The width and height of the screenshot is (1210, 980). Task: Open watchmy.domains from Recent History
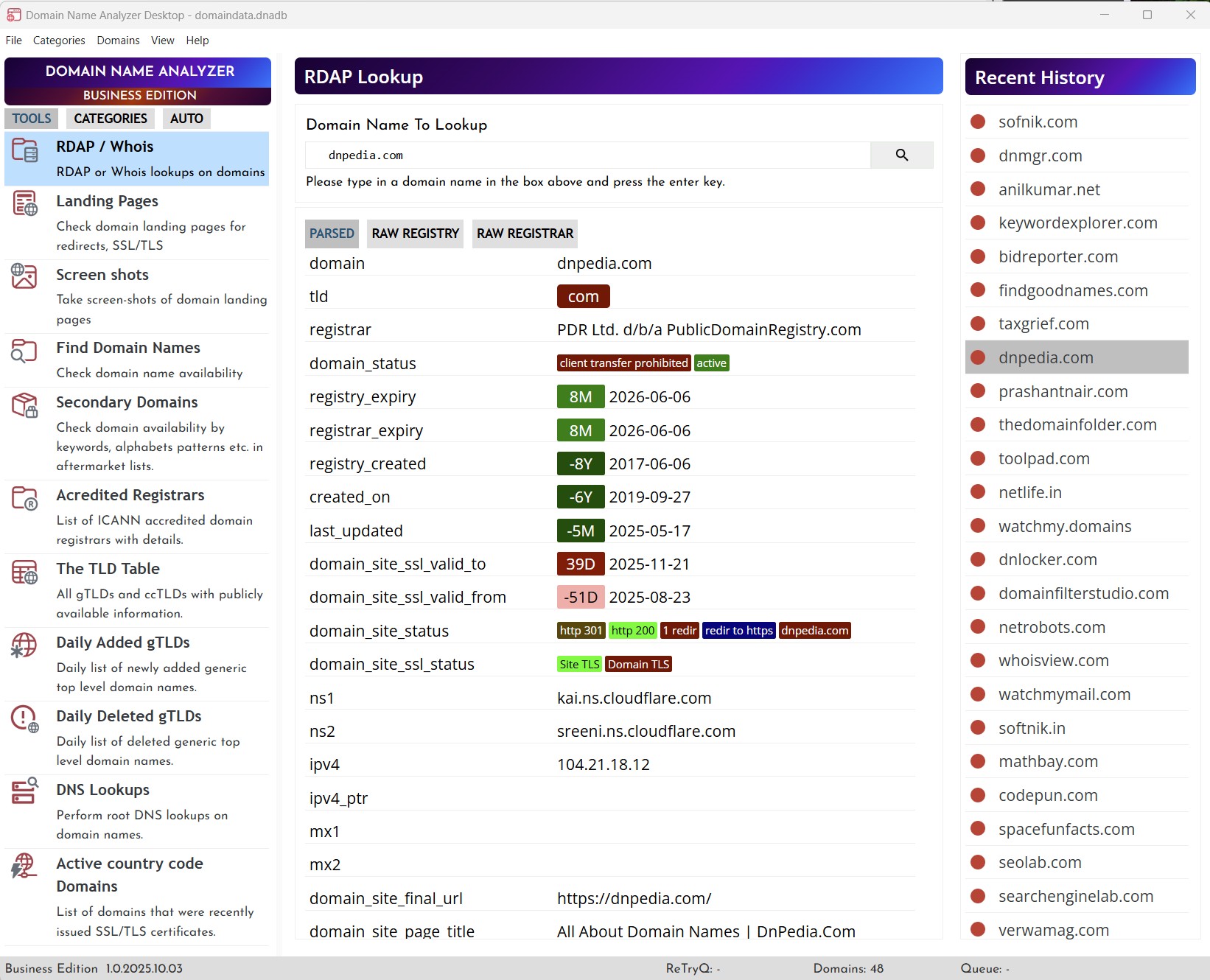(1064, 526)
